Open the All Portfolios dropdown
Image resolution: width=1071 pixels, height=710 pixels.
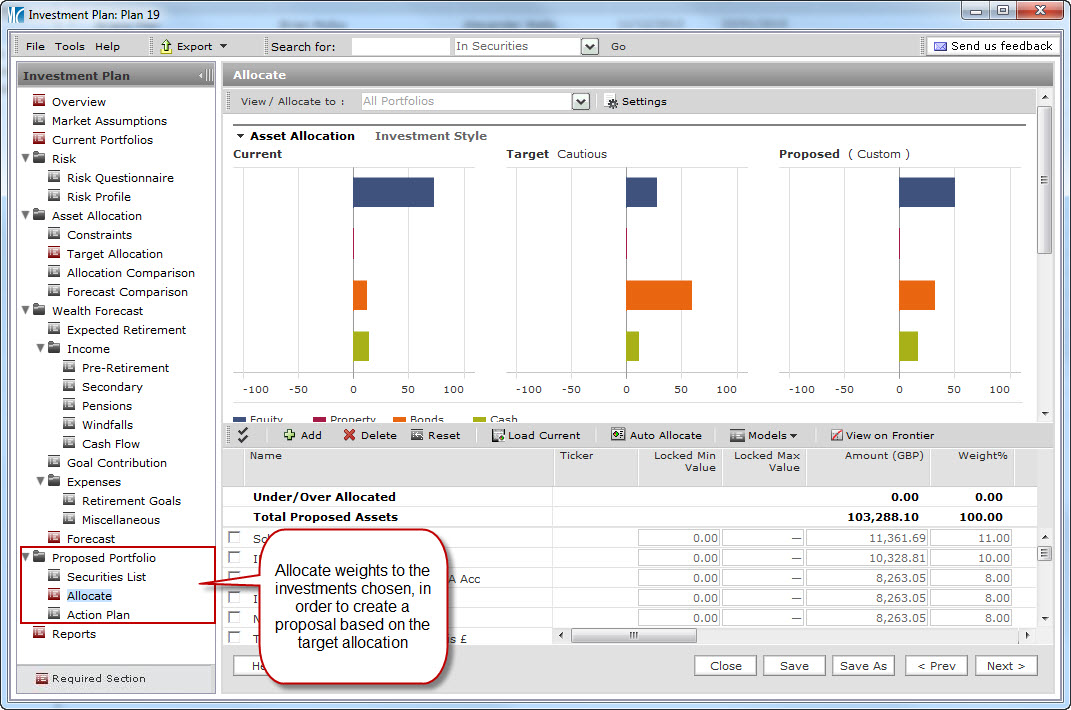pos(580,102)
